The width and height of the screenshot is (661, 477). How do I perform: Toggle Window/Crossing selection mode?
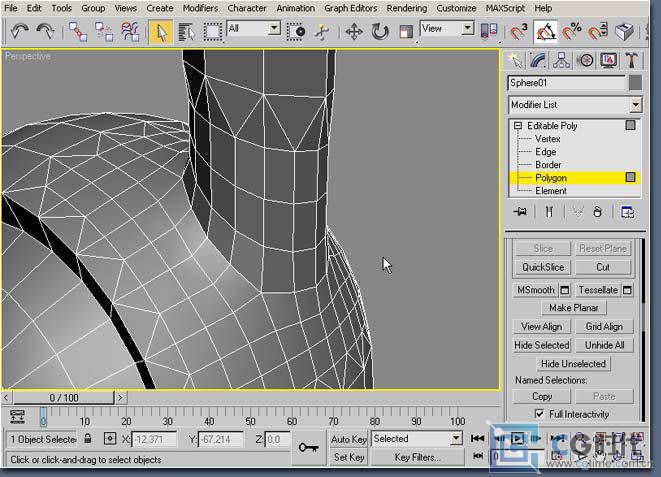point(296,32)
